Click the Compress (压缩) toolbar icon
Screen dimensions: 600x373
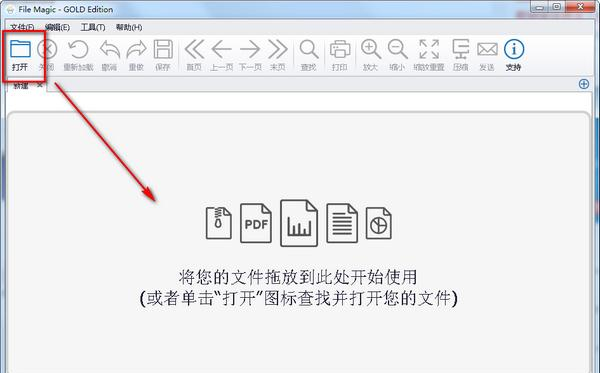[460, 49]
